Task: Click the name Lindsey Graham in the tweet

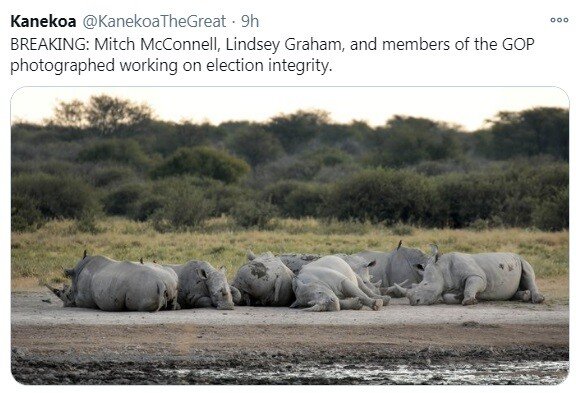Action: click(283, 44)
